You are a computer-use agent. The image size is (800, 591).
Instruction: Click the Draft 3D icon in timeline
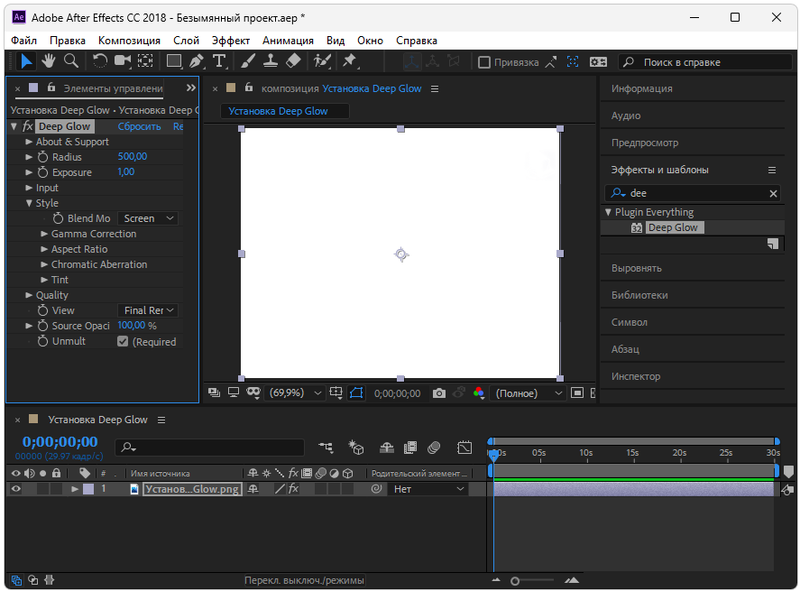[x=356, y=448]
